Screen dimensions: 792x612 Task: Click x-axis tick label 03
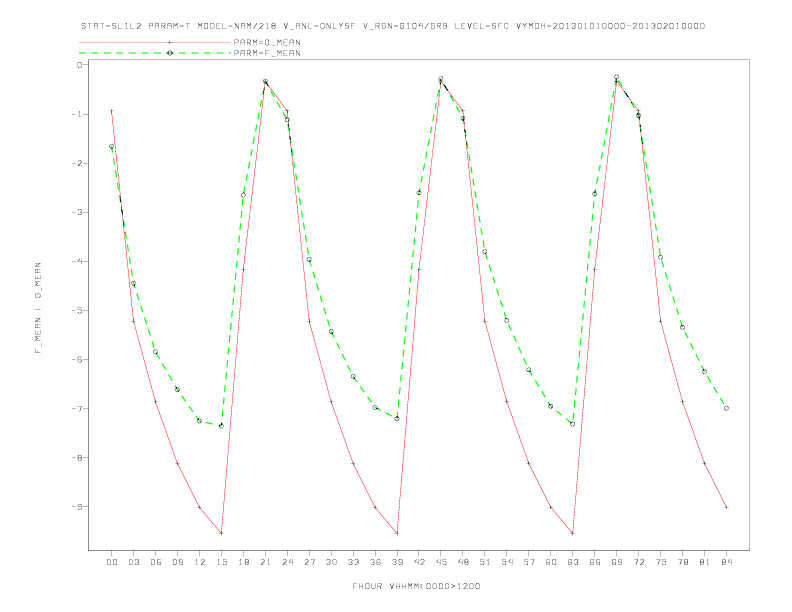(x=133, y=562)
